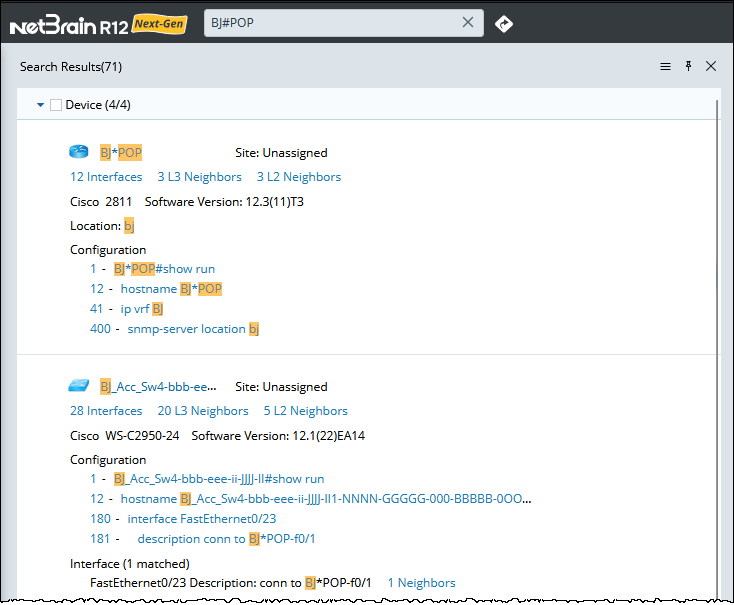Click Next-Gen badge
The image size is (734, 605).
(159, 24)
